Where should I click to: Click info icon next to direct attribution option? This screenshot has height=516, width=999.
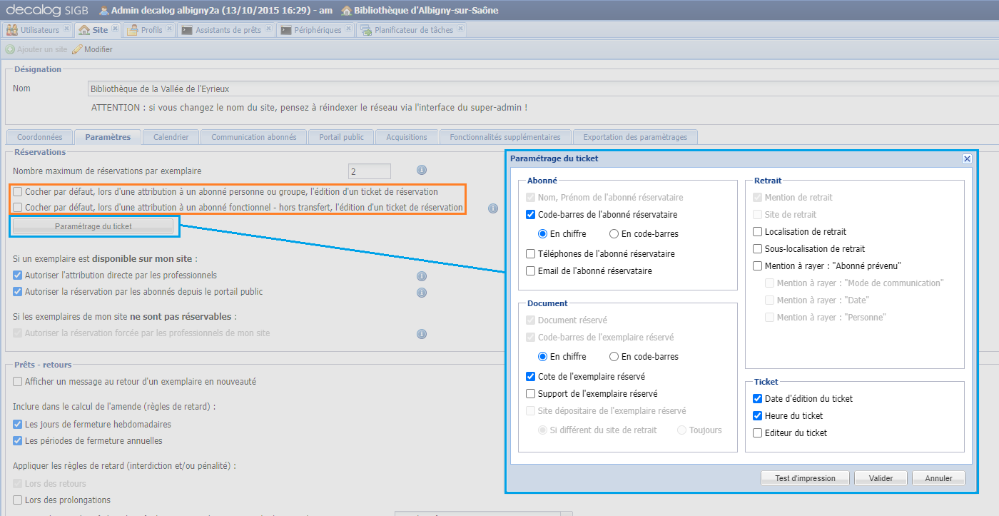click(422, 275)
